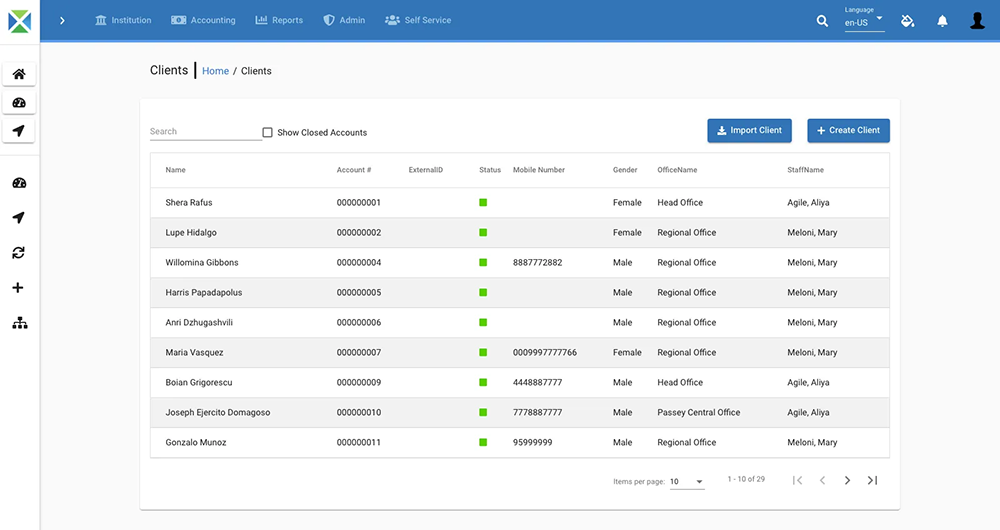The image size is (1000, 530).
Task: Open the user profile avatar icon
Action: coord(977,20)
